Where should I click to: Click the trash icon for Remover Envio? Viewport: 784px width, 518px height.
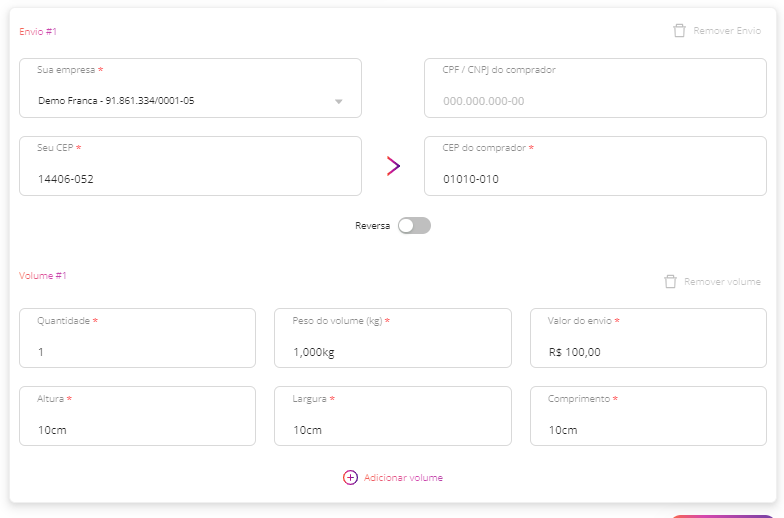(x=679, y=31)
